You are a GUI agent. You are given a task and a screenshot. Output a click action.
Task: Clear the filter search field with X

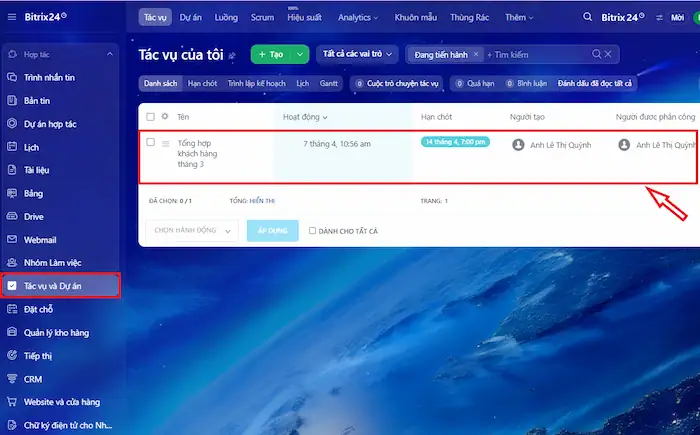click(x=608, y=54)
